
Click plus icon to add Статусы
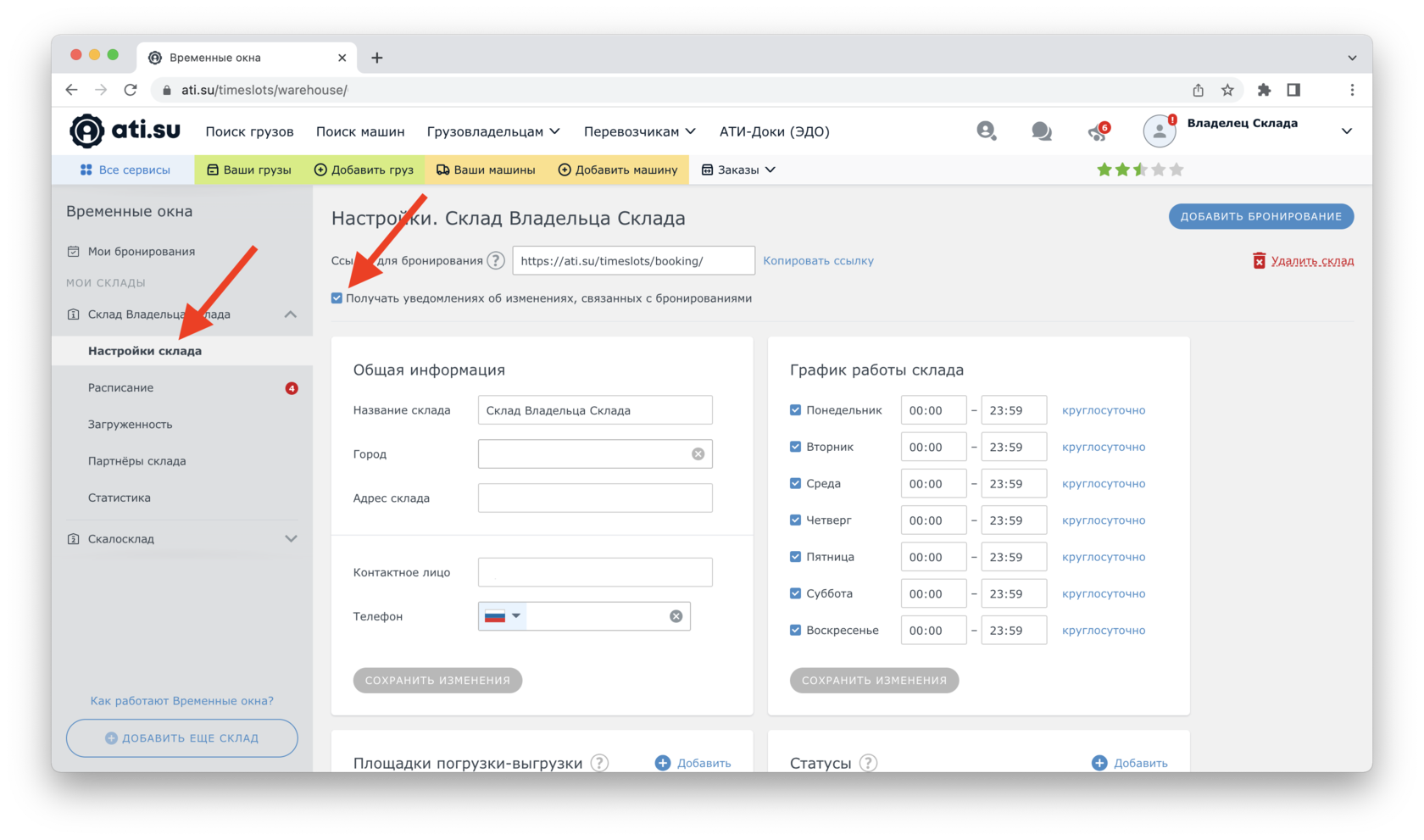[1099, 763]
